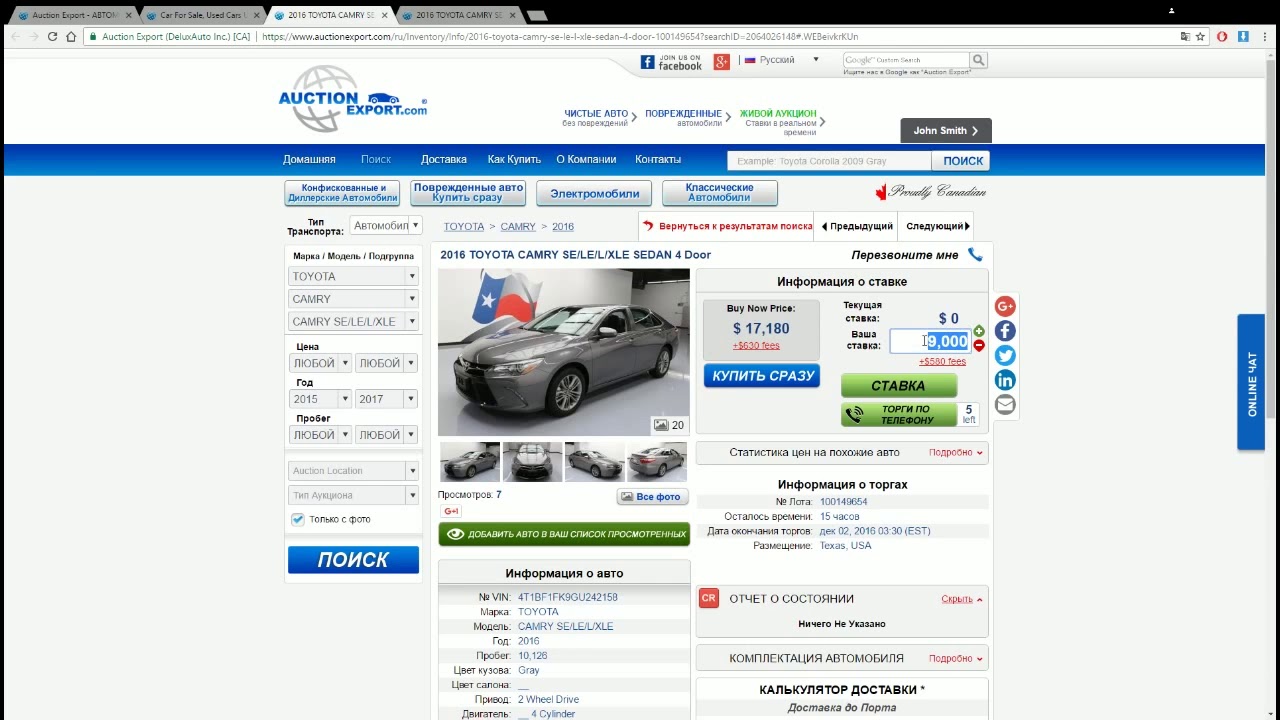Expand Комплектация автомобиля Подробно

(955, 659)
